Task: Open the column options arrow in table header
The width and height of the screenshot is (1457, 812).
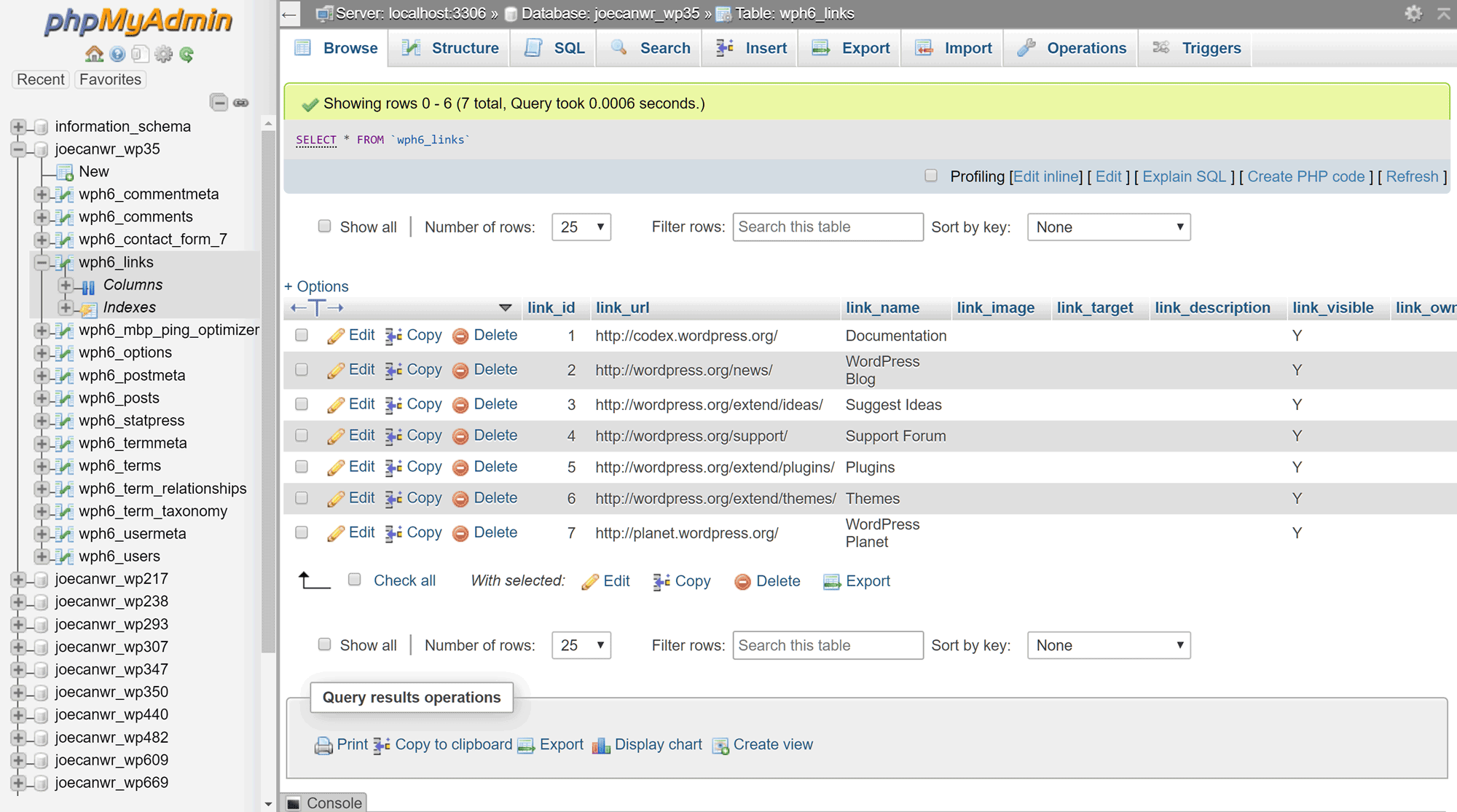Action: [x=505, y=308]
